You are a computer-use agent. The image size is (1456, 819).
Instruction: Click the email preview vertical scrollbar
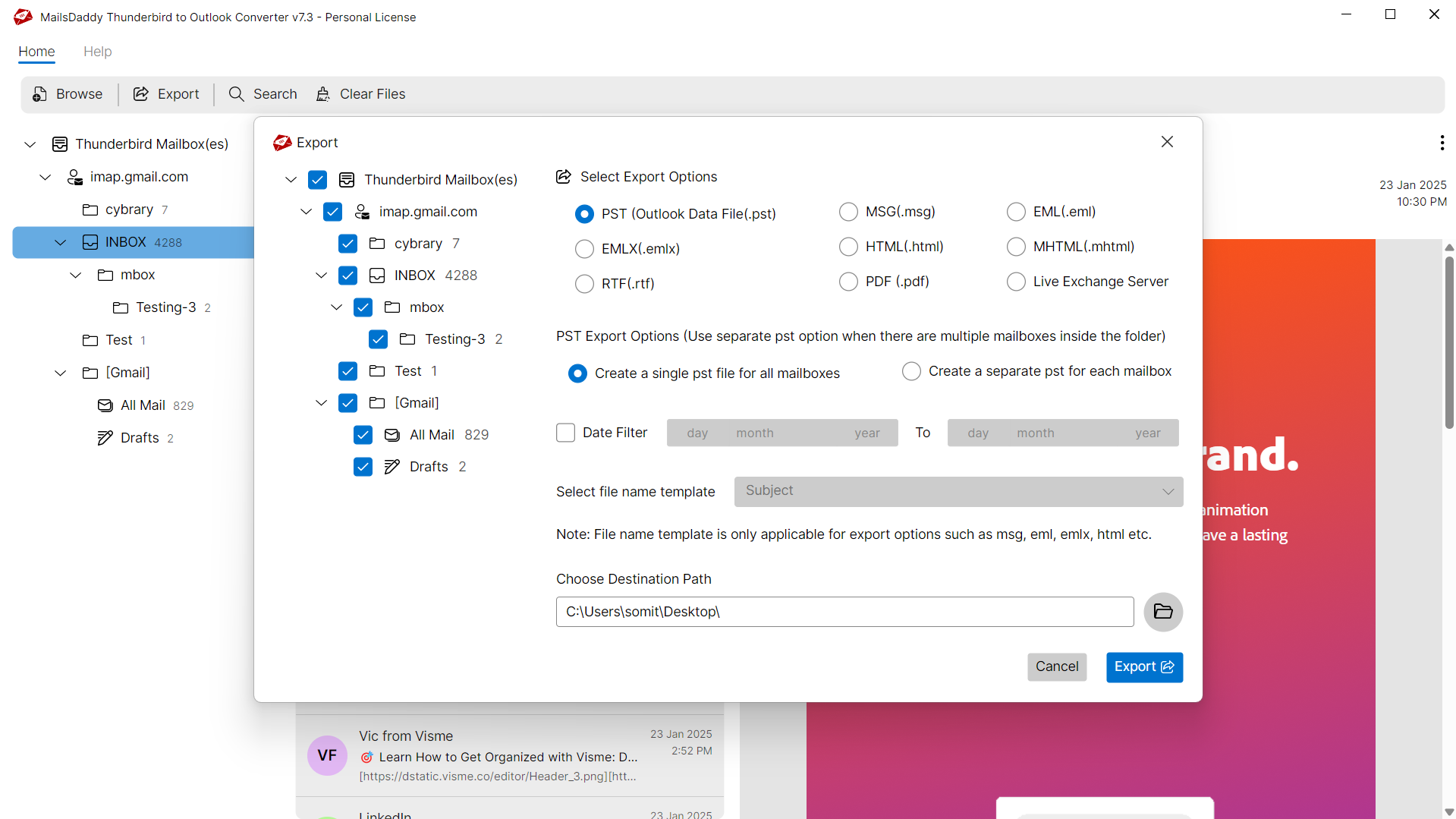[x=1449, y=342]
